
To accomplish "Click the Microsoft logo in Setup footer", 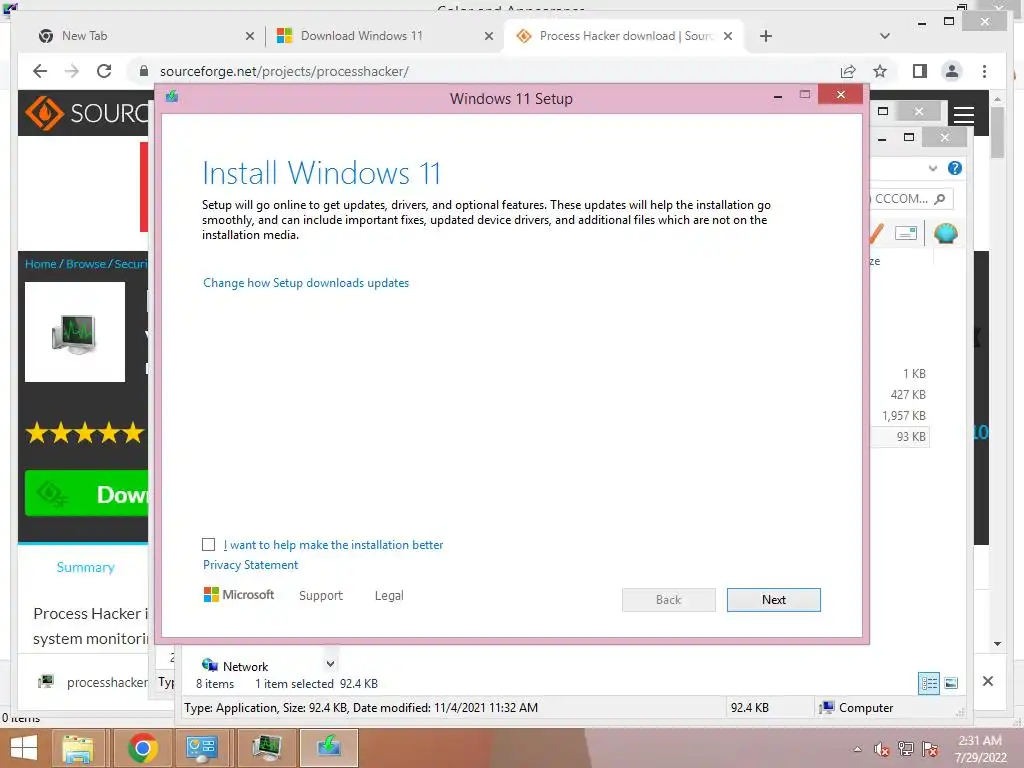I will [x=238, y=595].
